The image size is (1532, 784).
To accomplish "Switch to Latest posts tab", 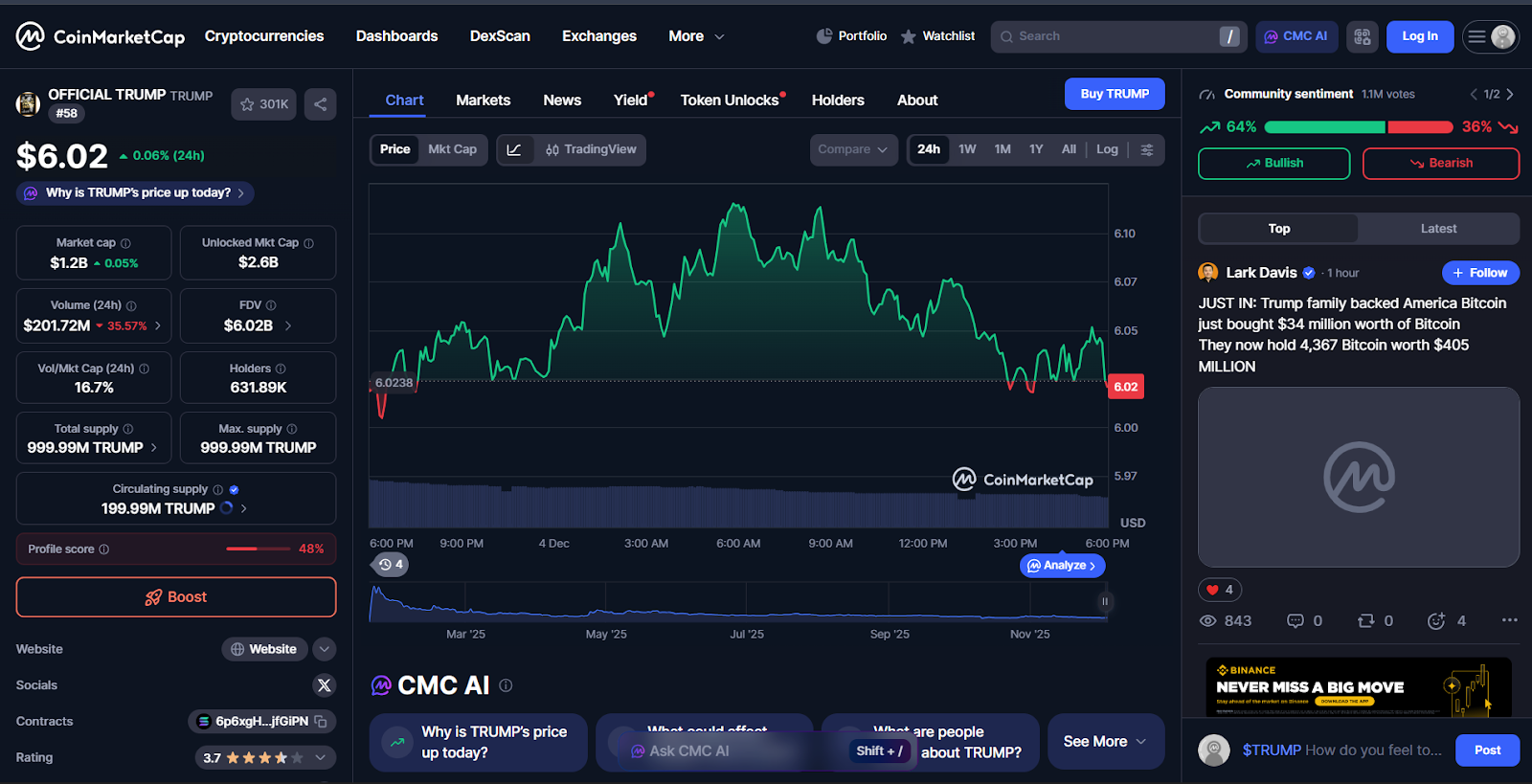I will pyautogui.click(x=1438, y=229).
